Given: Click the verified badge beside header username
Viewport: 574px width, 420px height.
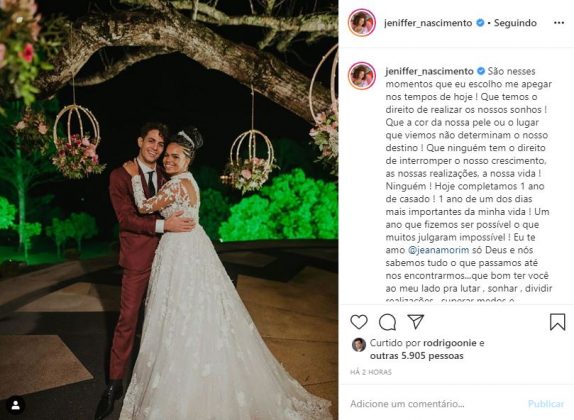Looking at the screenshot, I should [480, 23].
